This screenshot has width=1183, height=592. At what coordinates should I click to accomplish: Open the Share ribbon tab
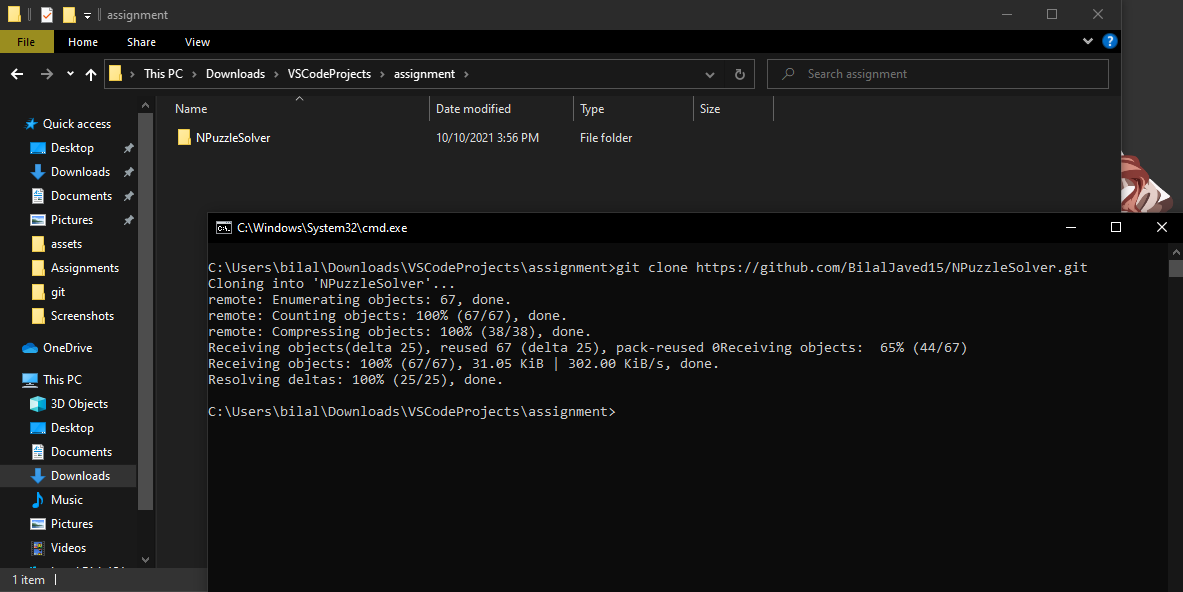click(x=141, y=42)
